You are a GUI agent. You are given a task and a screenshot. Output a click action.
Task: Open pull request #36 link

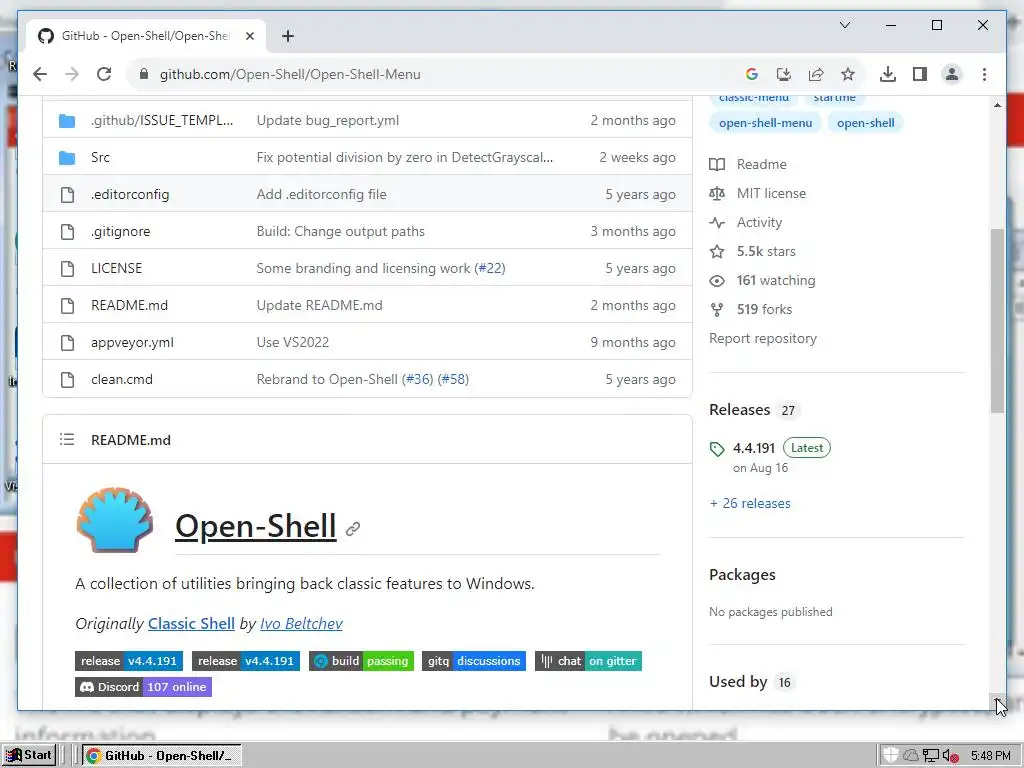[417, 379]
